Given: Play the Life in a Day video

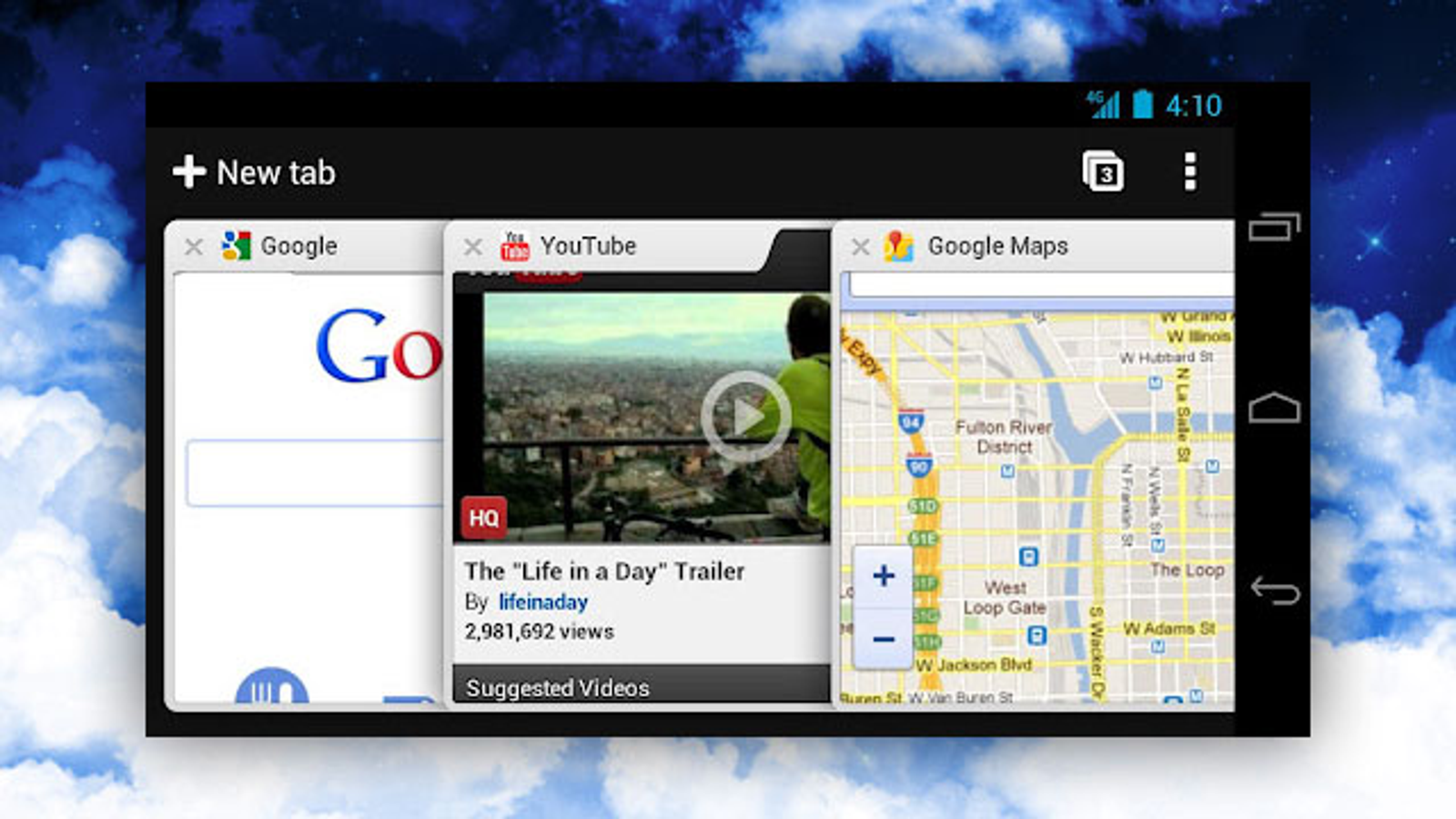Looking at the screenshot, I should pos(746,417).
